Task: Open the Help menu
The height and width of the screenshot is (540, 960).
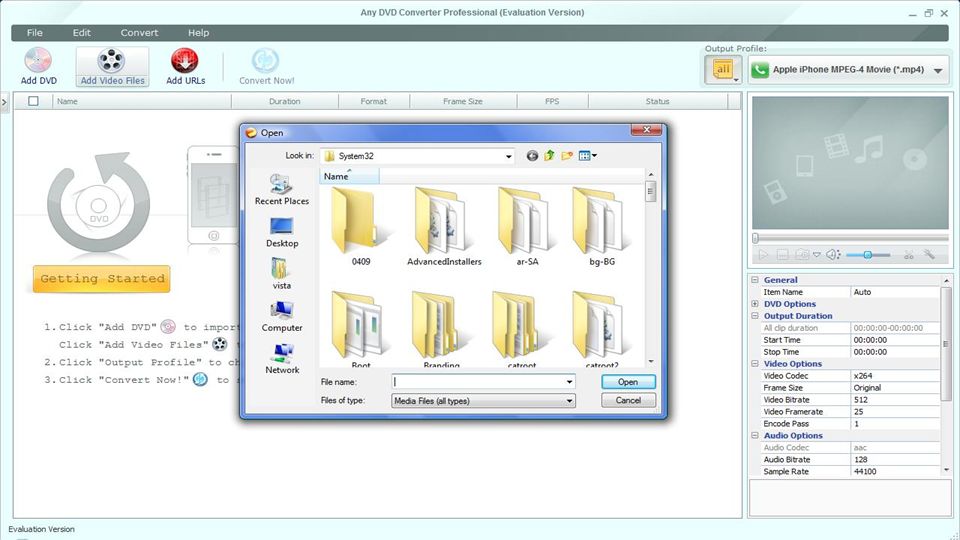Action: (x=198, y=32)
